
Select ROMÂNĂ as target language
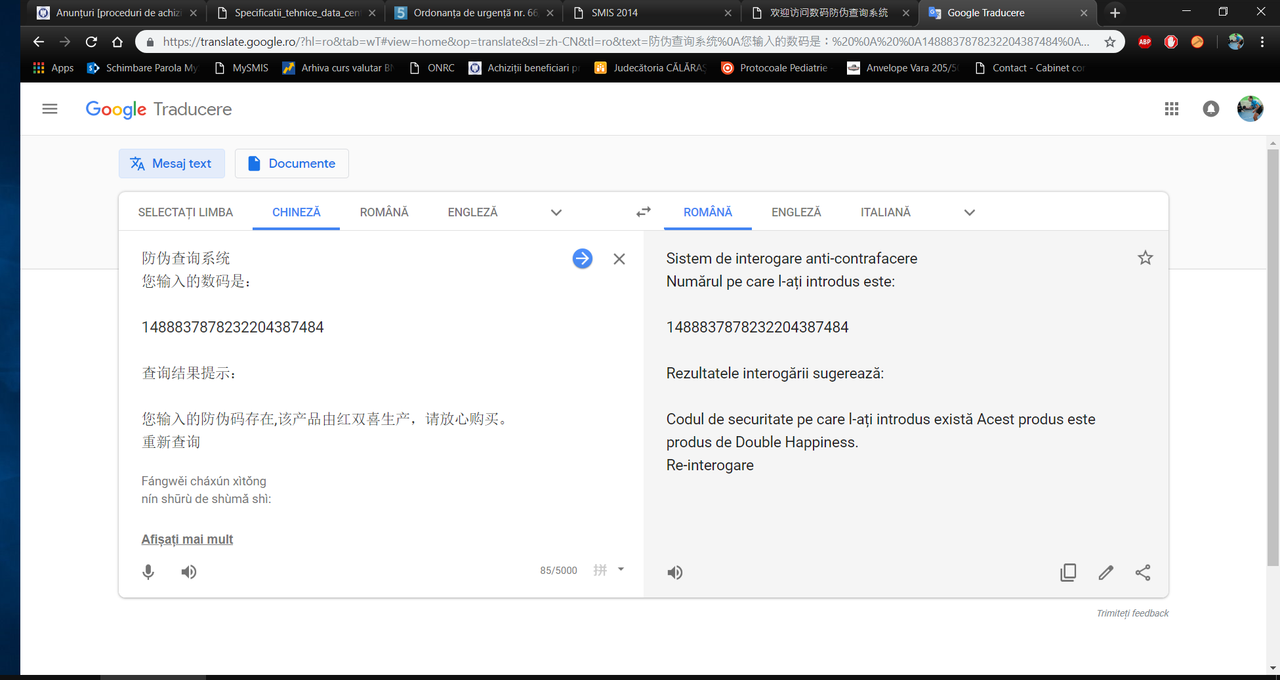pyautogui.click(x=708, y=212)
